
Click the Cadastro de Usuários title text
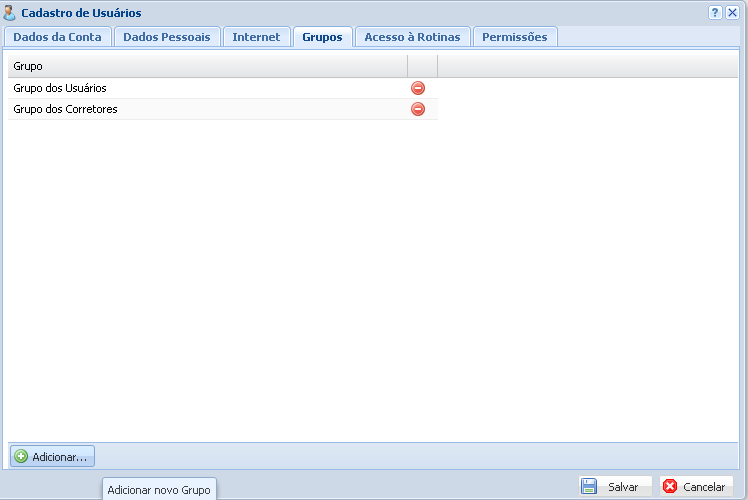coord(81,13)
